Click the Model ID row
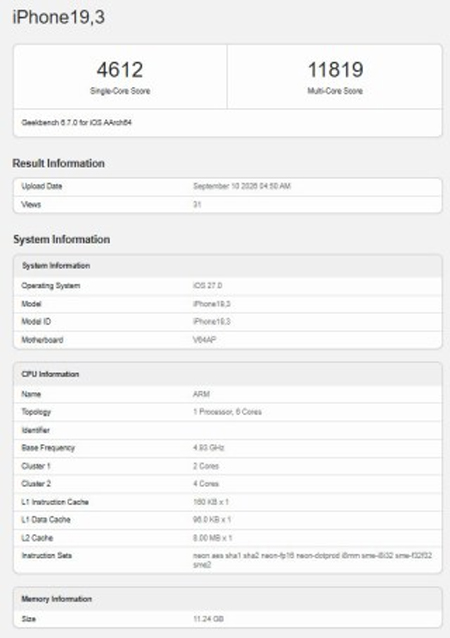Image resolution: width=450 pixels, height=638 pixels. point(227,322)
